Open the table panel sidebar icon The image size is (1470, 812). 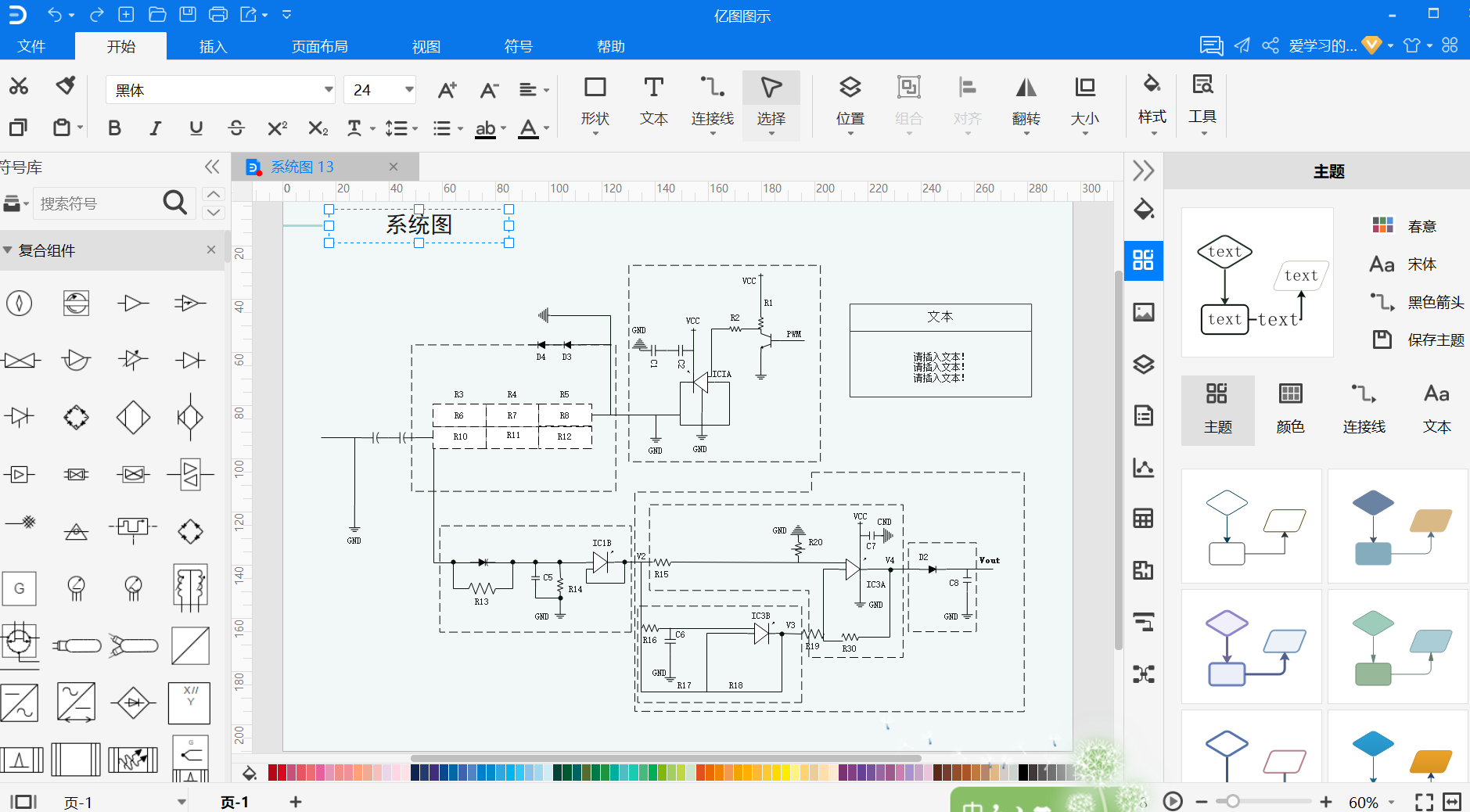[1144, 518]
